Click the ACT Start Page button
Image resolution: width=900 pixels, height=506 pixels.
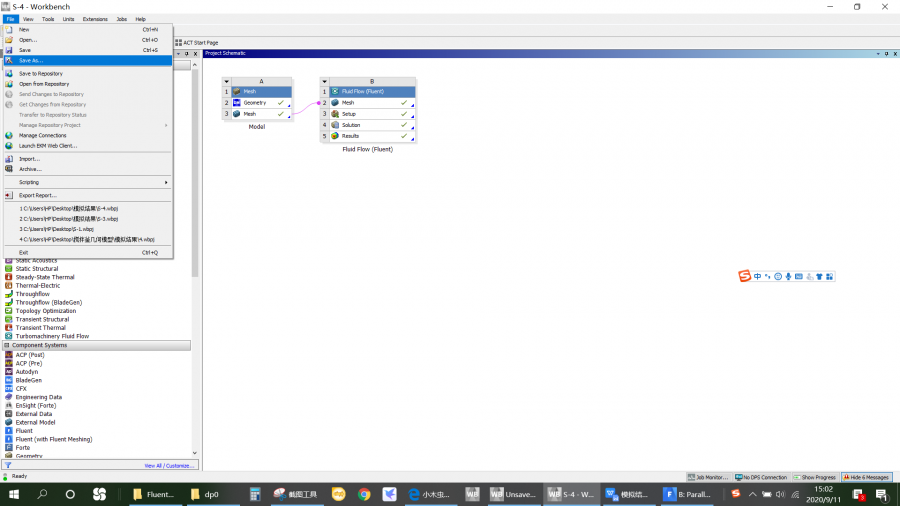(x=197, y=42)
